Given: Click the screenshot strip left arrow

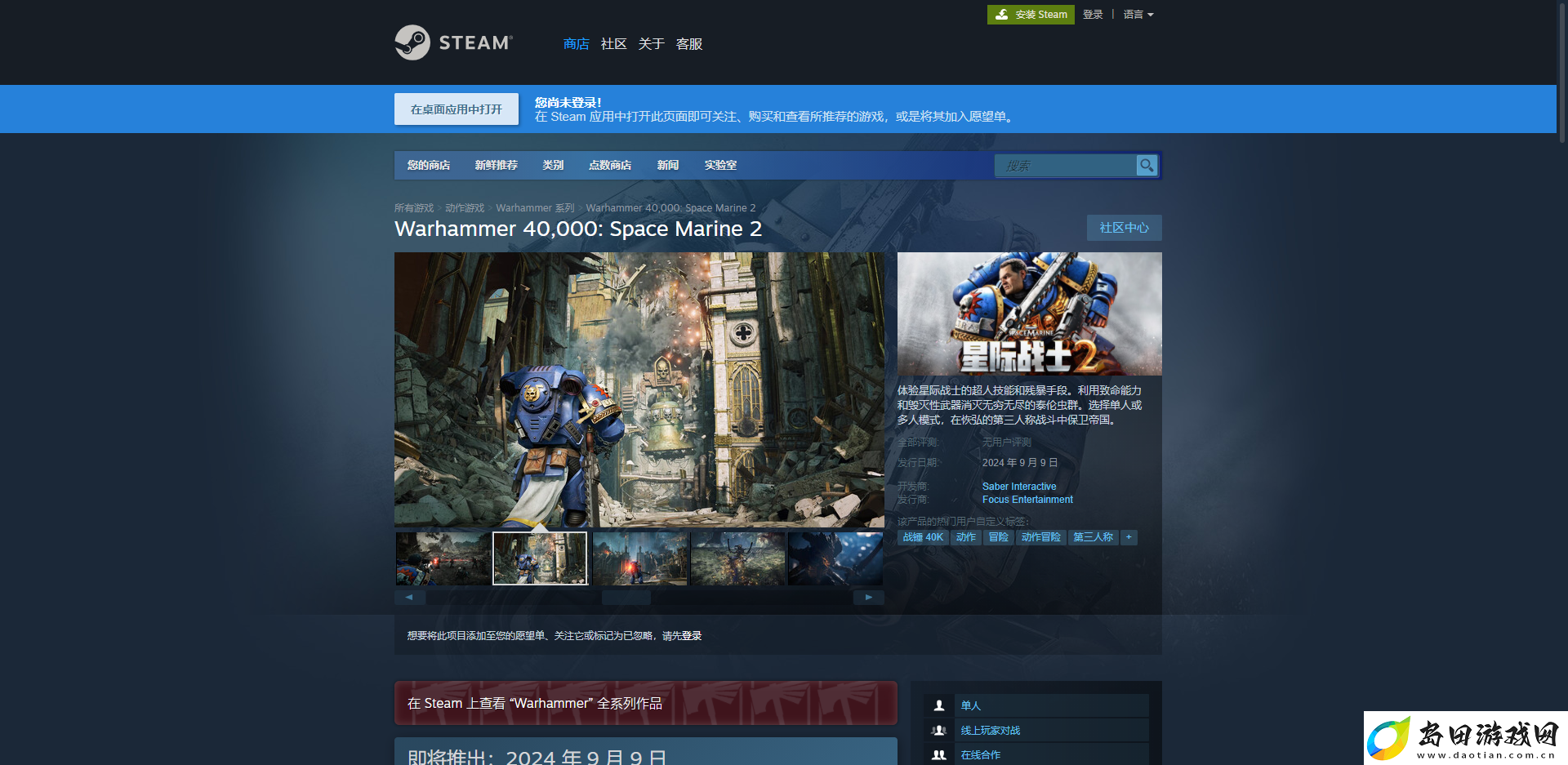Looking at the screenshot, I should pos(410,598).
